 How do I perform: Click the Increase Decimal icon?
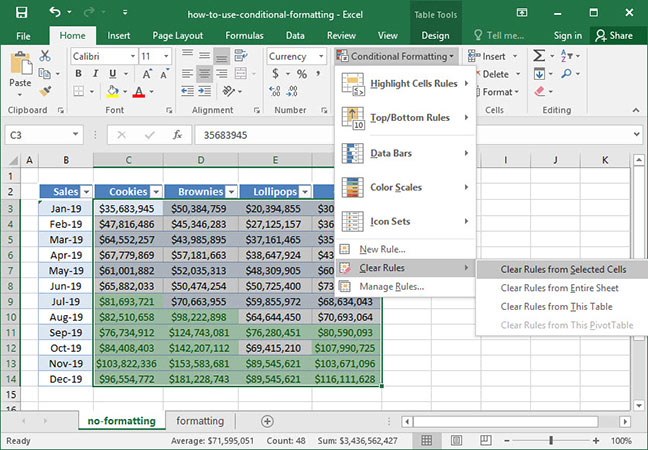[x=274, y=91]
